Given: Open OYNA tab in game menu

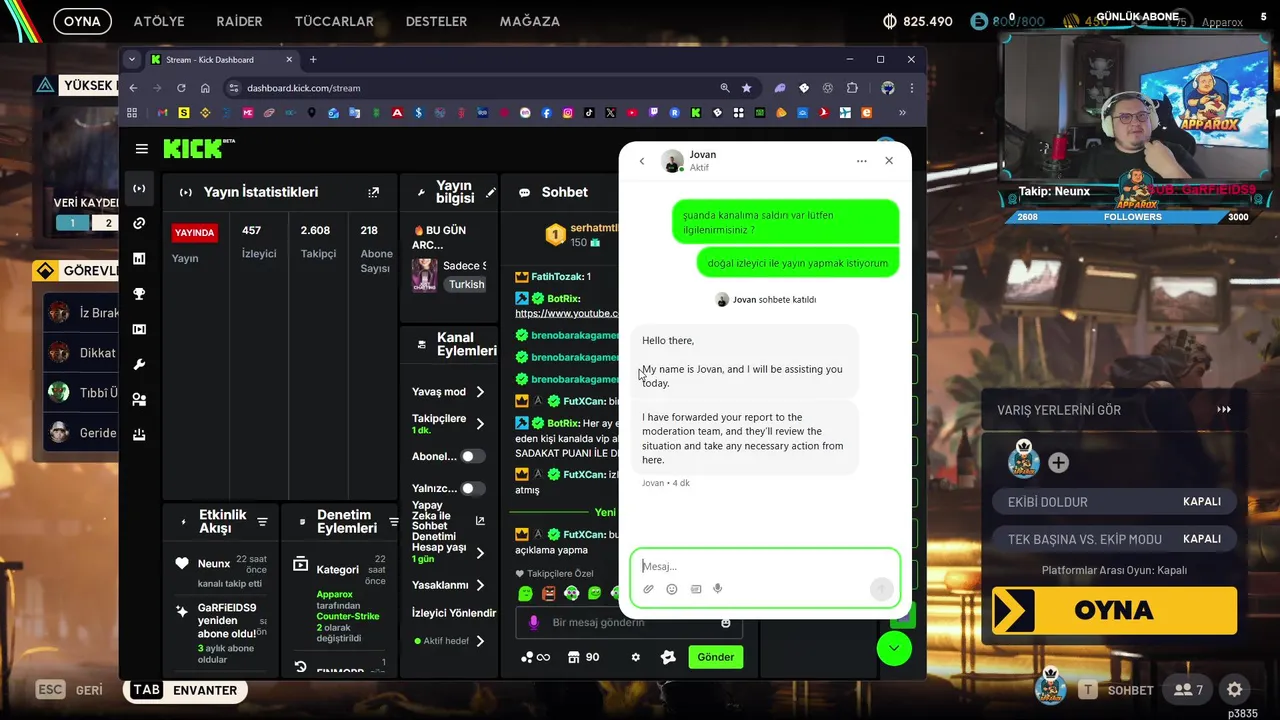Looking at the screenshot, I should click(82, 21).
